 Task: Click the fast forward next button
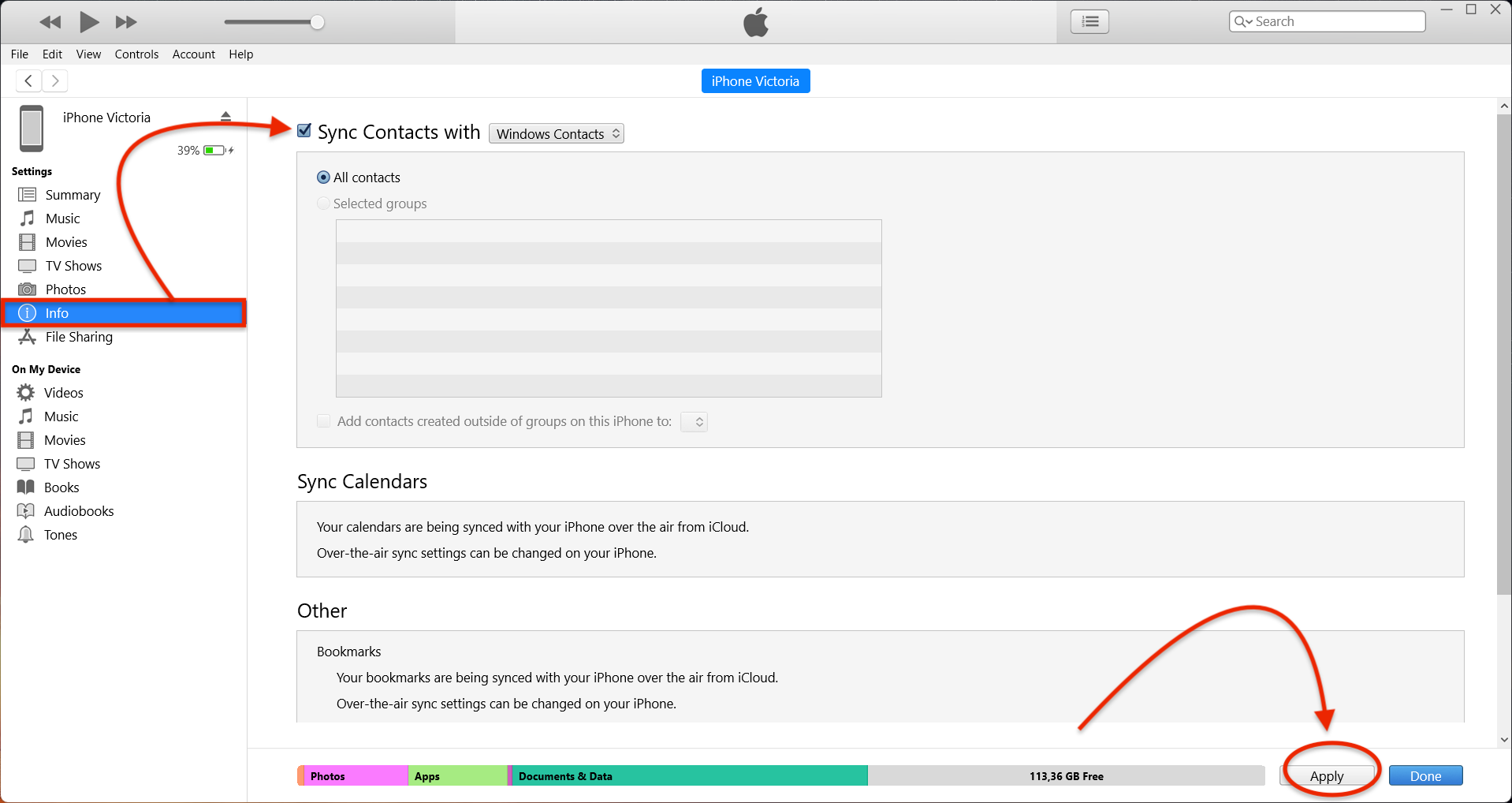click(x=126, y=22)
